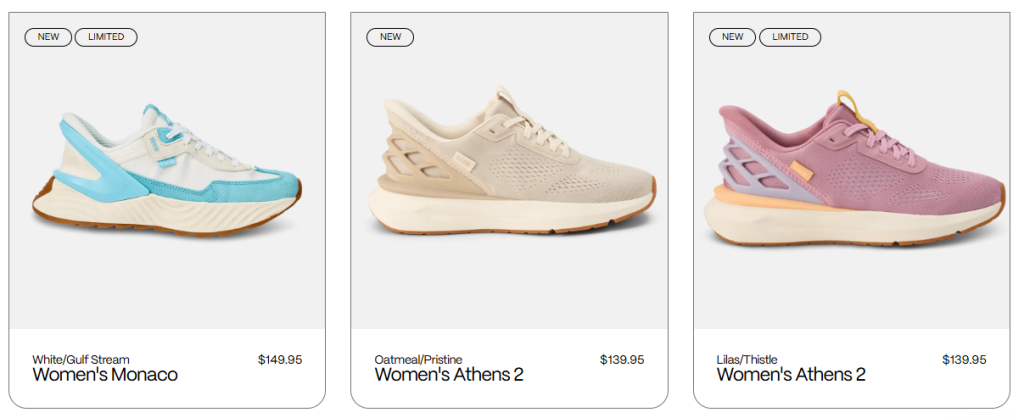Select the White/Gulf Stream colorway label
The width and height of the screenshot is (1024, 418).
pos(81,359)
